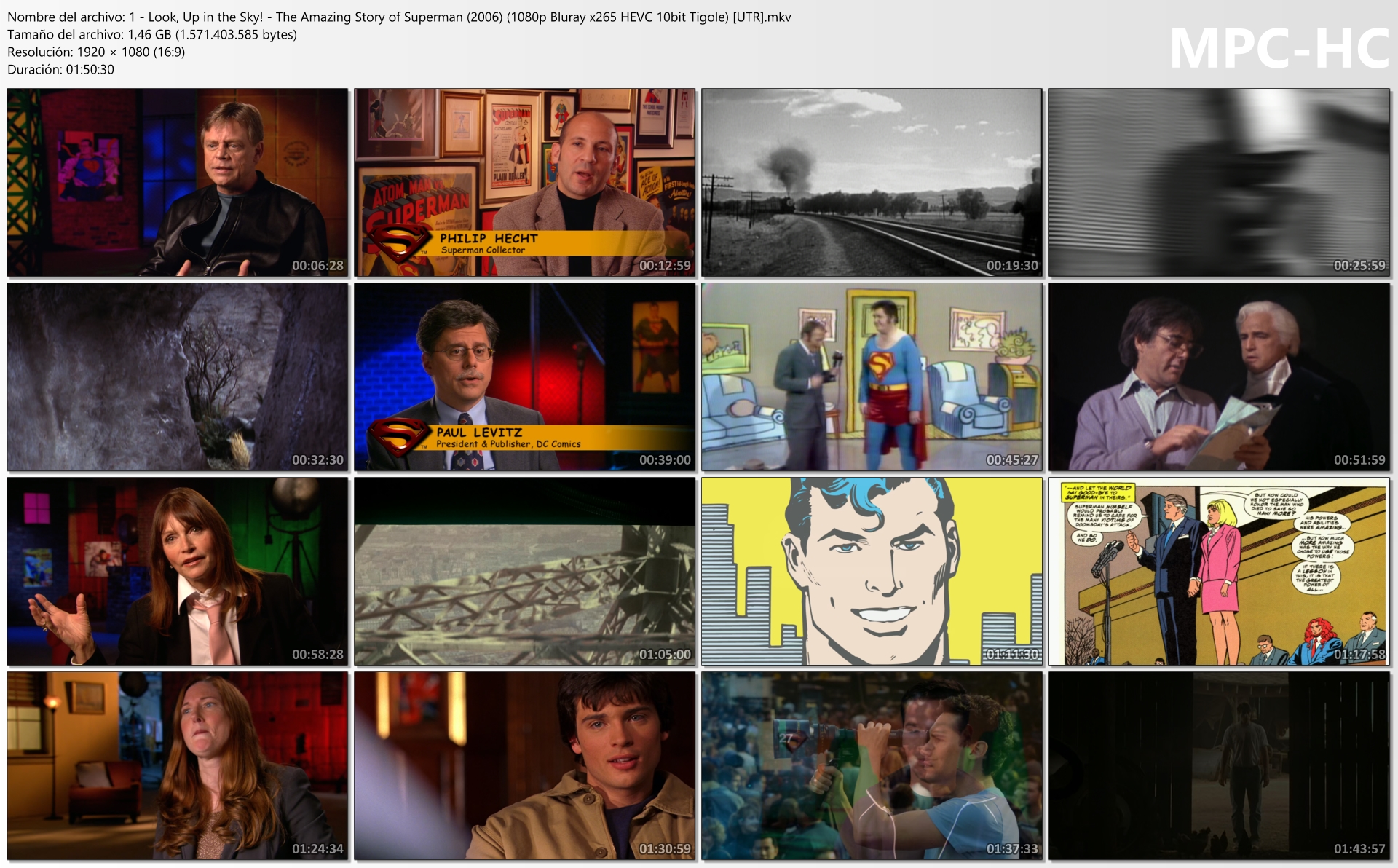The height and width of the screenshot is (868, 1398).
Task: Click the comic book panel thumbnail at 01:17:58
Action: [1219, 571]
